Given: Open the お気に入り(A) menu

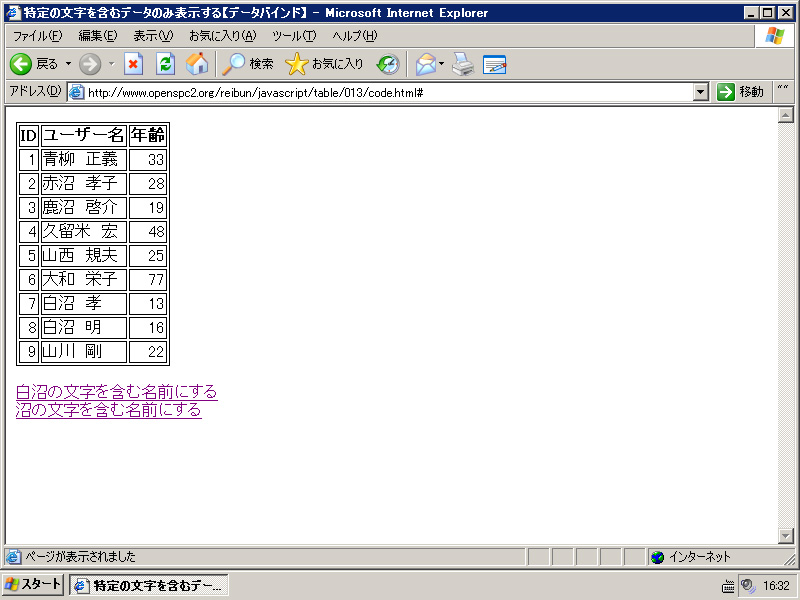Looking at the screenshot, I should point(222,36).
